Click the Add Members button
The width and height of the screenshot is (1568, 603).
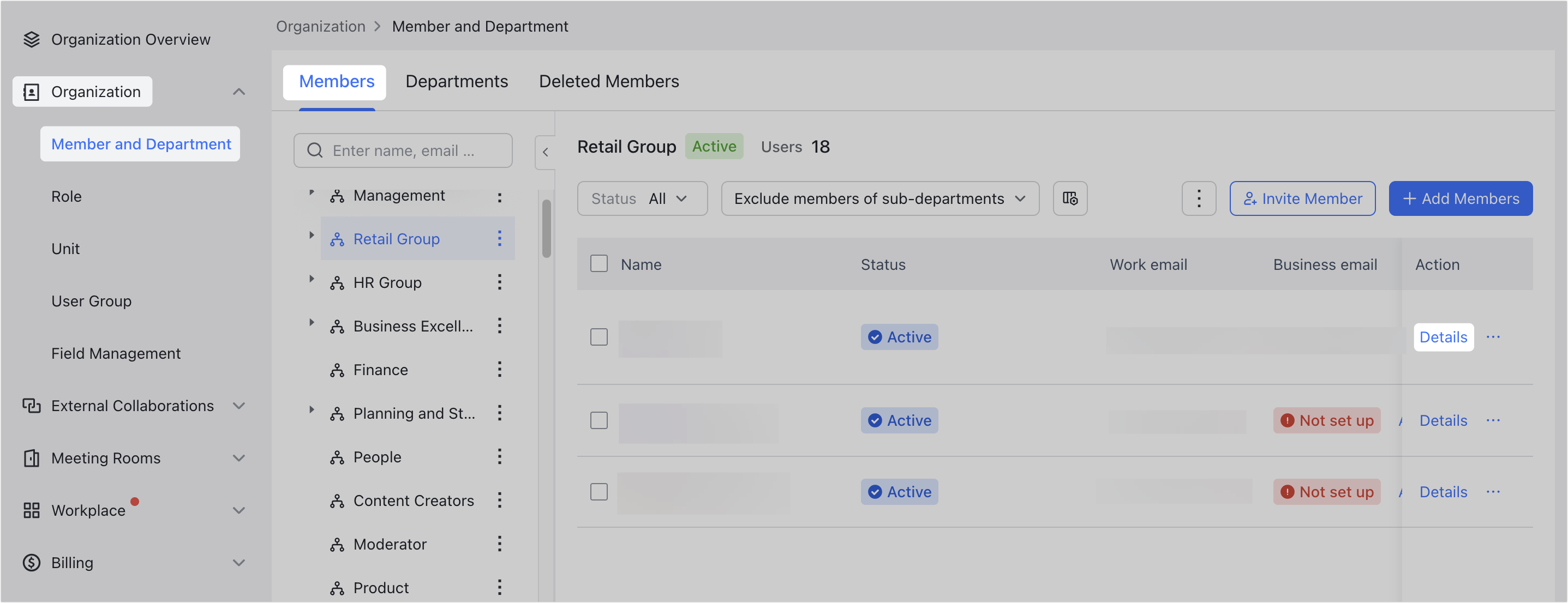[1461, 198]
